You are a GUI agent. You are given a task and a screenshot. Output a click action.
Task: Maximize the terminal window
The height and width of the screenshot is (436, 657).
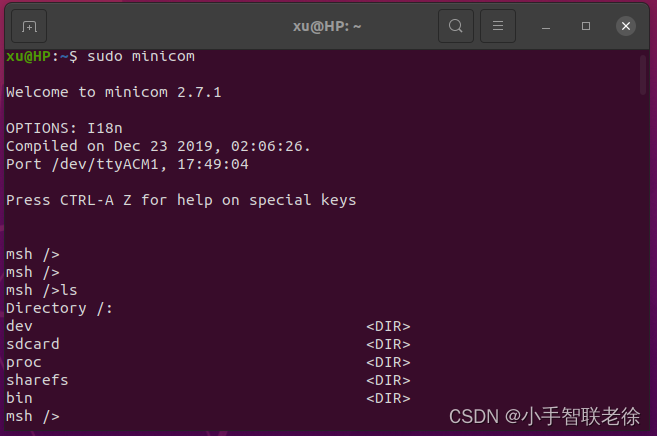coord(586,26)
